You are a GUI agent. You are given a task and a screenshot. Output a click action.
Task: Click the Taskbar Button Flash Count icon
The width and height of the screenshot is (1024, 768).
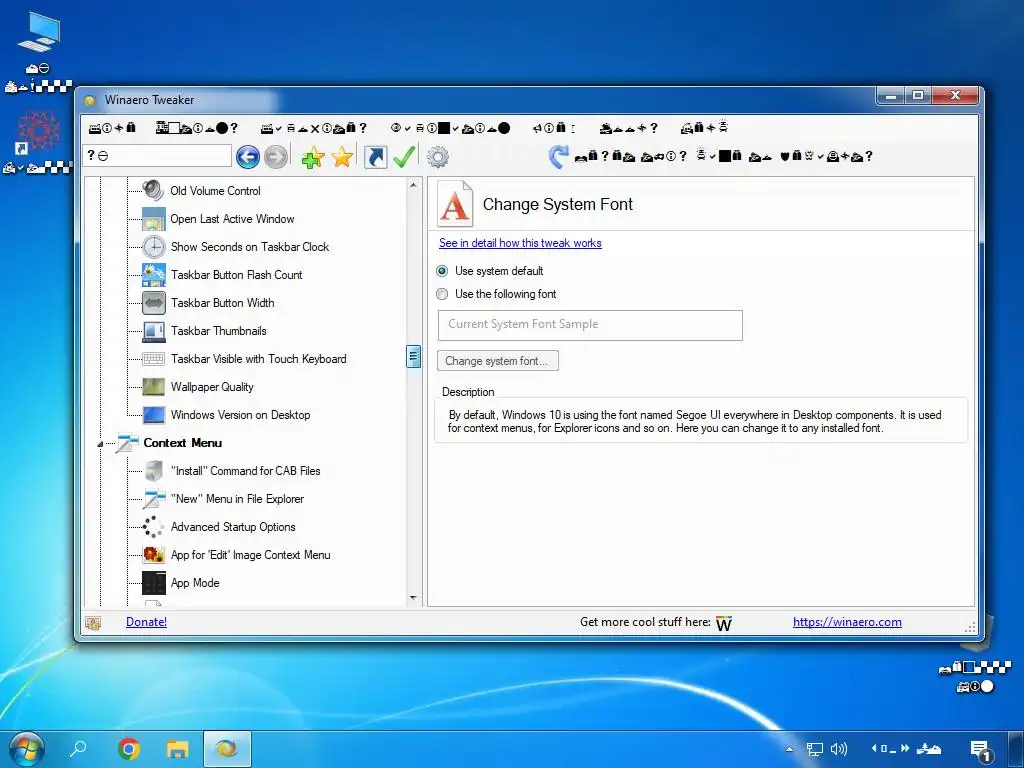click(x=153, y=275)
